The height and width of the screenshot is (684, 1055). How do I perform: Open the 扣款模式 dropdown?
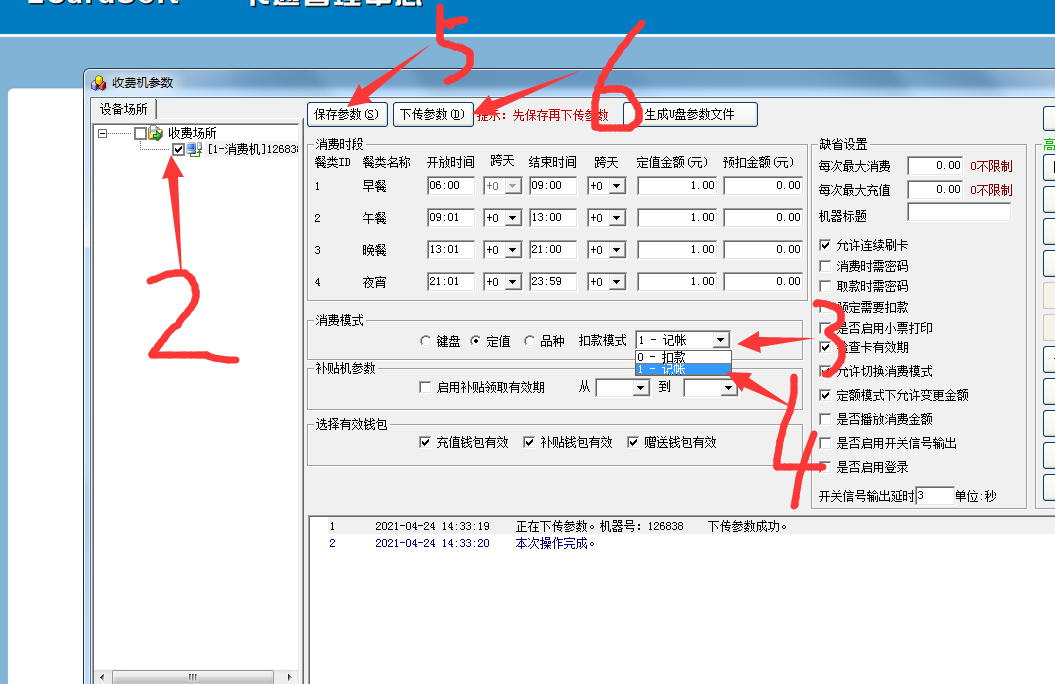click(x=722, y=338)
